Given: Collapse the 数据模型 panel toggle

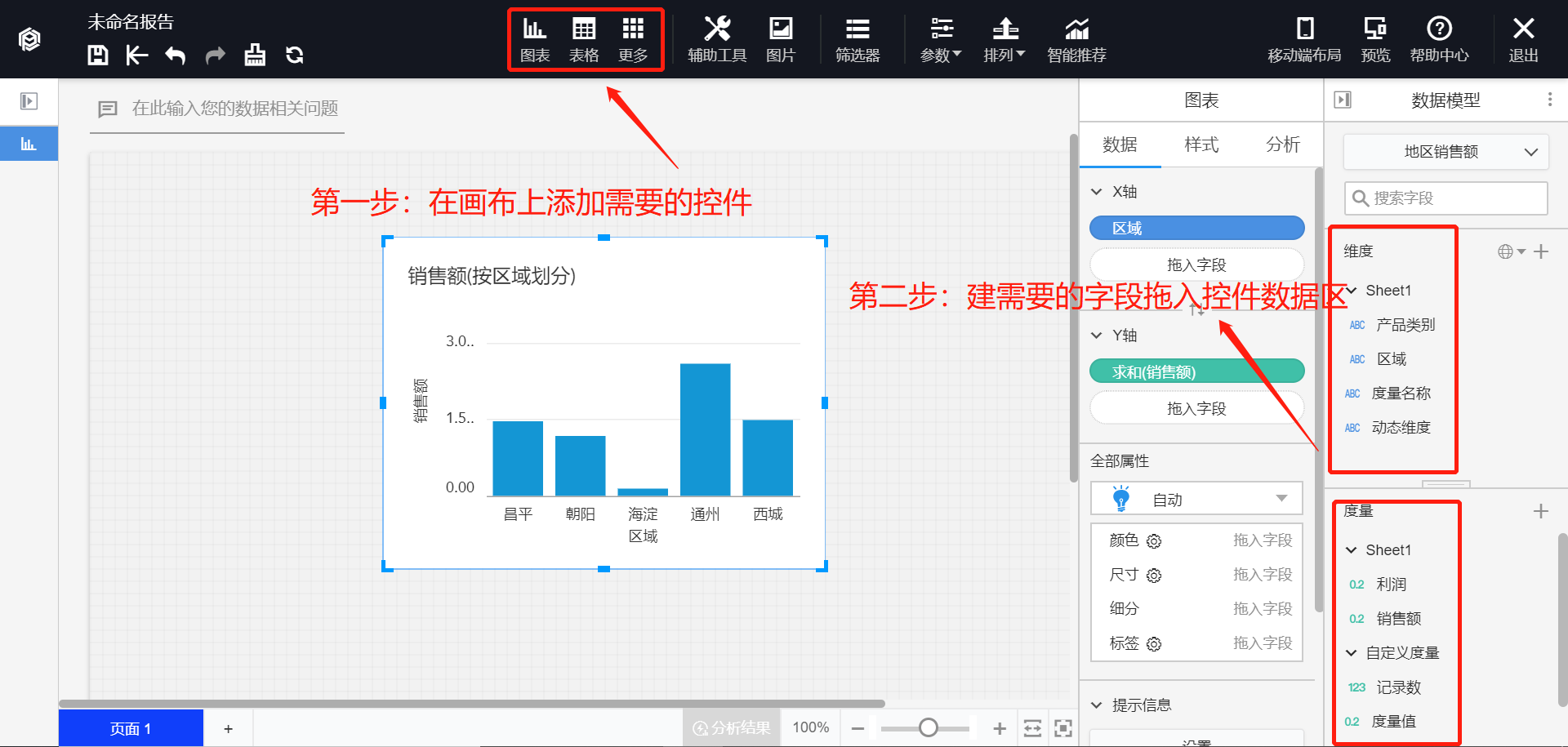Looking at the screenshot, I should point(1343,100).
